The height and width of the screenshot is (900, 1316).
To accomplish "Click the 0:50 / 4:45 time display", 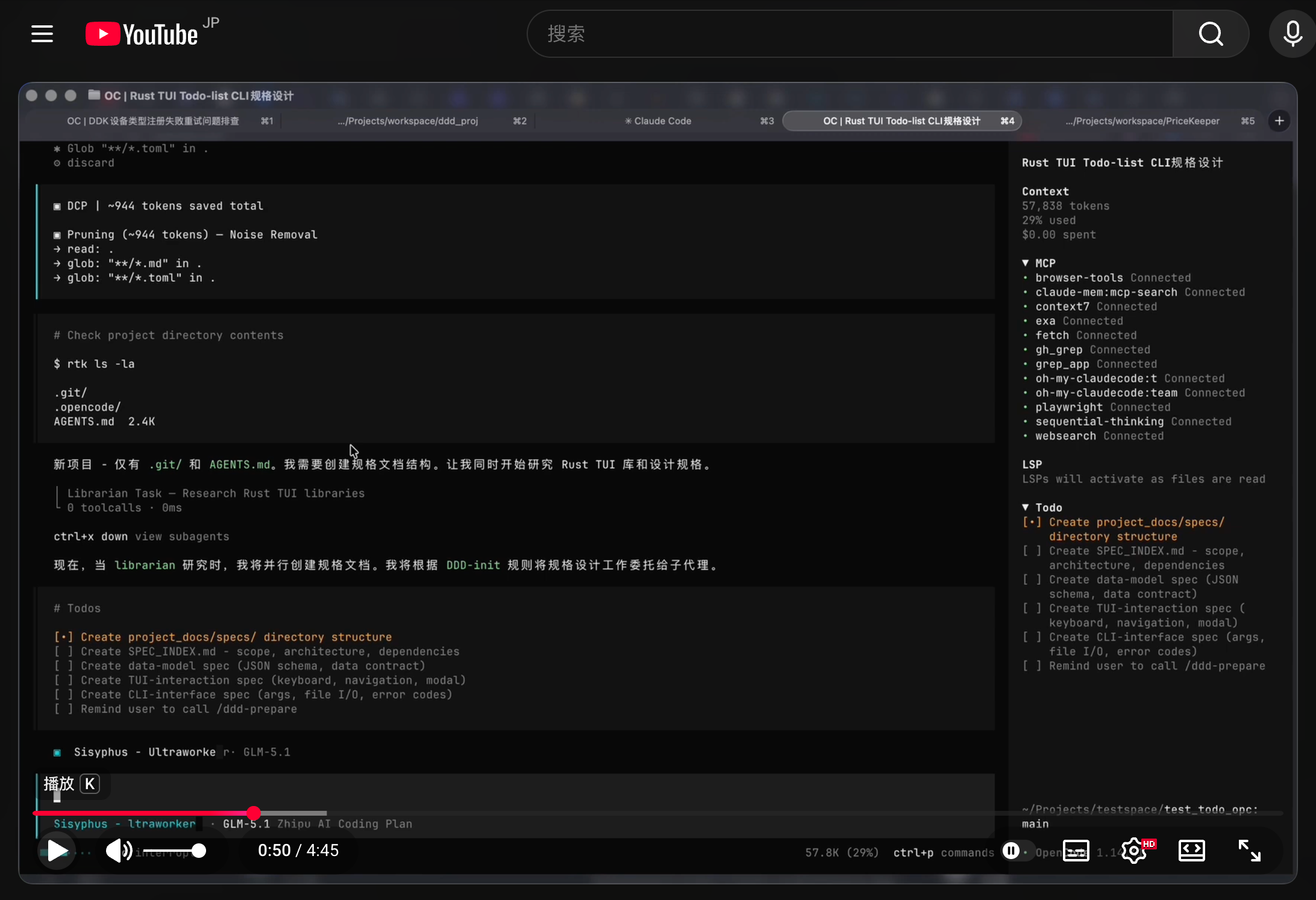I will [298, 851].
